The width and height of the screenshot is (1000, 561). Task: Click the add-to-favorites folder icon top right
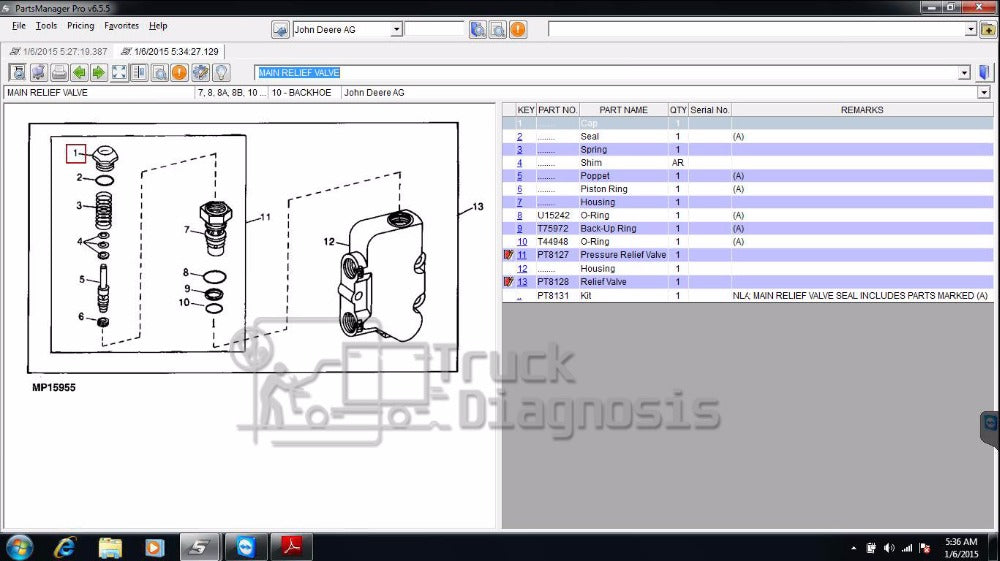[988, 29]
